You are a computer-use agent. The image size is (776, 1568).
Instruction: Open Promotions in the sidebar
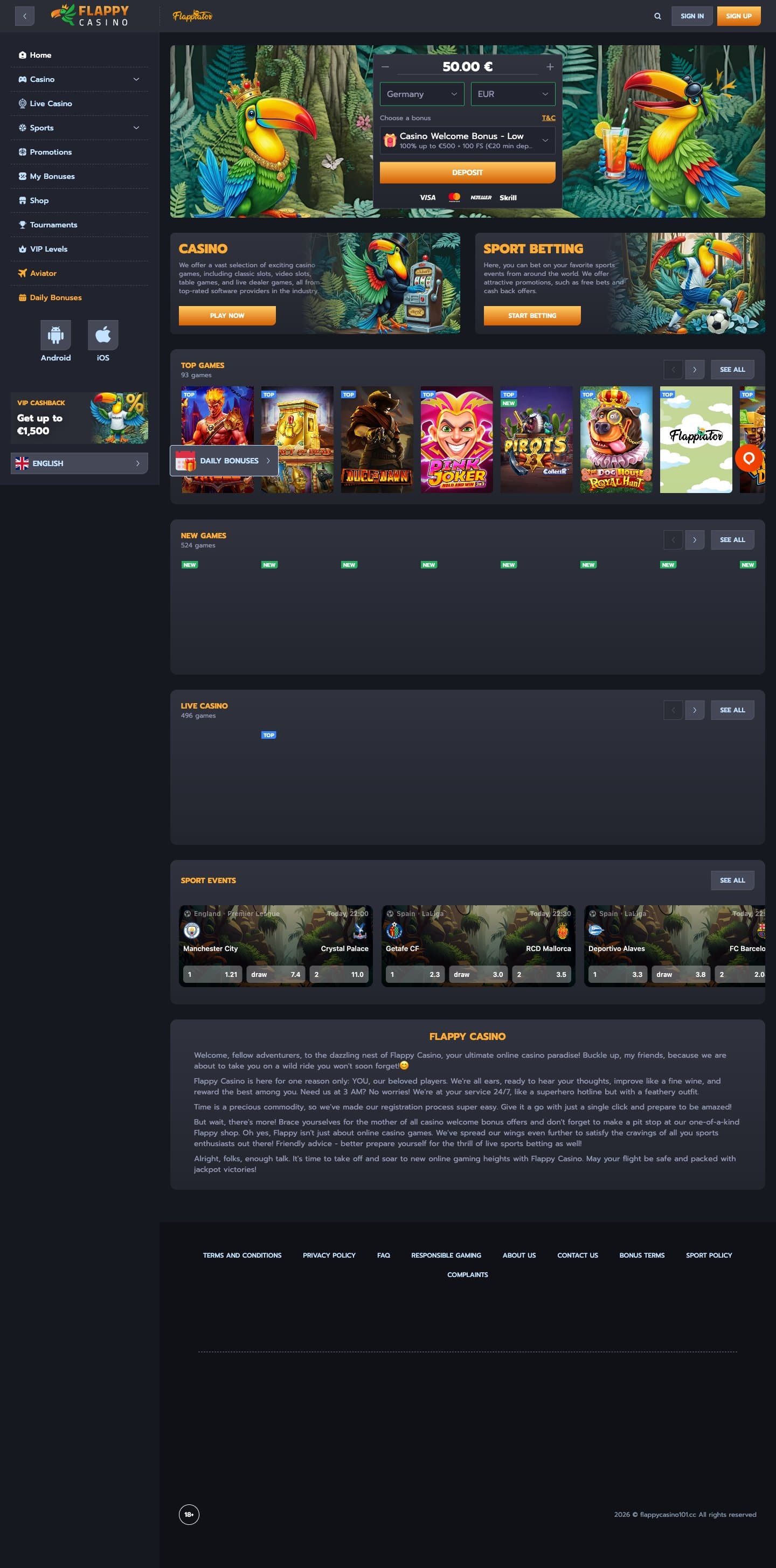point(79,152)
